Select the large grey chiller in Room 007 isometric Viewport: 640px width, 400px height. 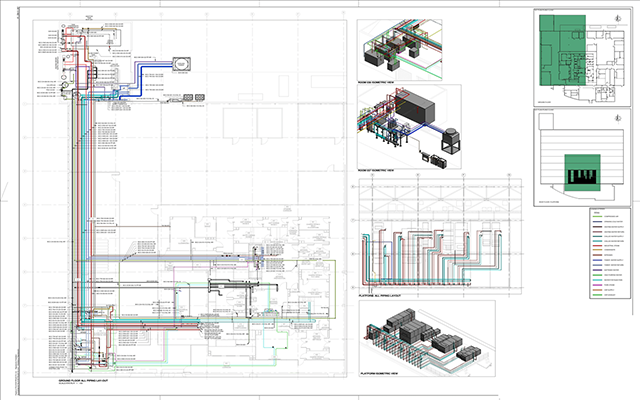415,107
